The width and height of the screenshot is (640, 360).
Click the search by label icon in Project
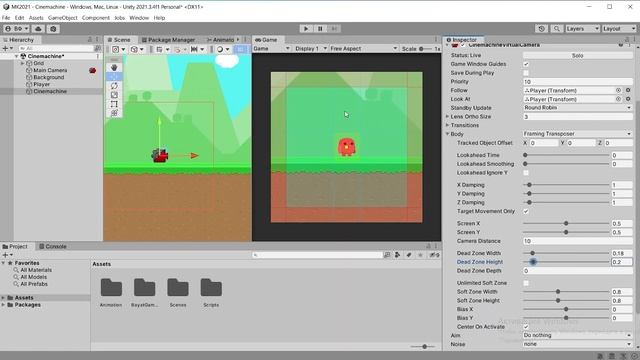[x=409, y=255]
